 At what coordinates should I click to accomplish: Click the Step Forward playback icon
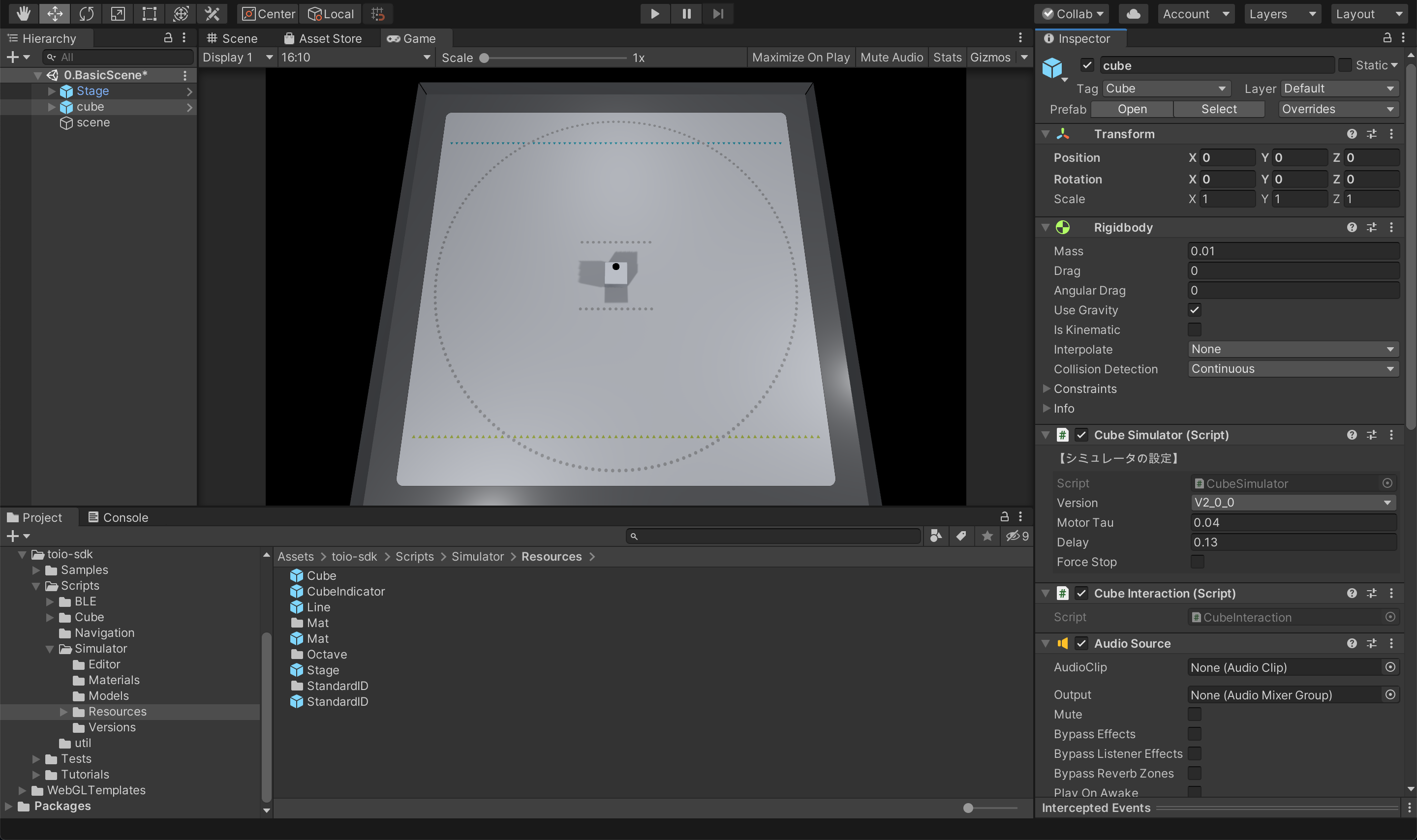pyautogui.click(x=717, y=14)
